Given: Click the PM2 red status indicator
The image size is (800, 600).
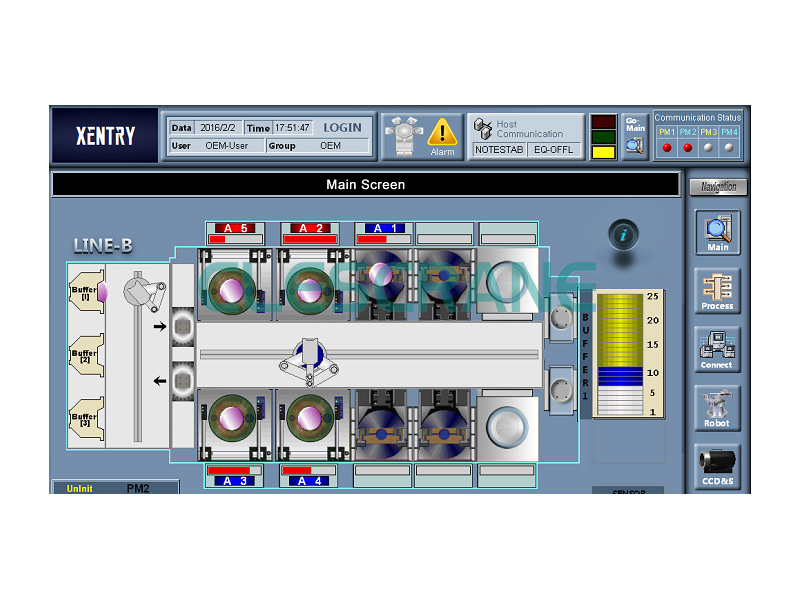Looking at the screenshot, I should 687,147.
